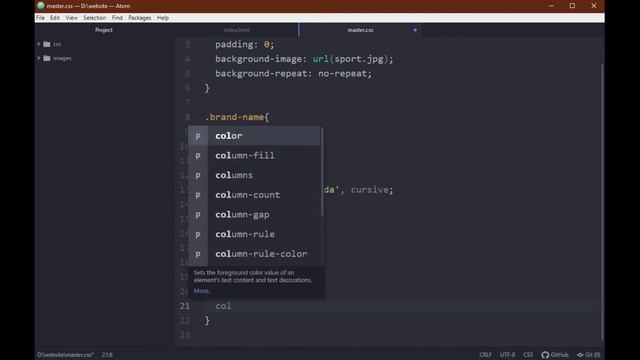Click the autocomplete list scrollbar
The image size is (640, 360).
pyautogui.click(x=322, y=171)
